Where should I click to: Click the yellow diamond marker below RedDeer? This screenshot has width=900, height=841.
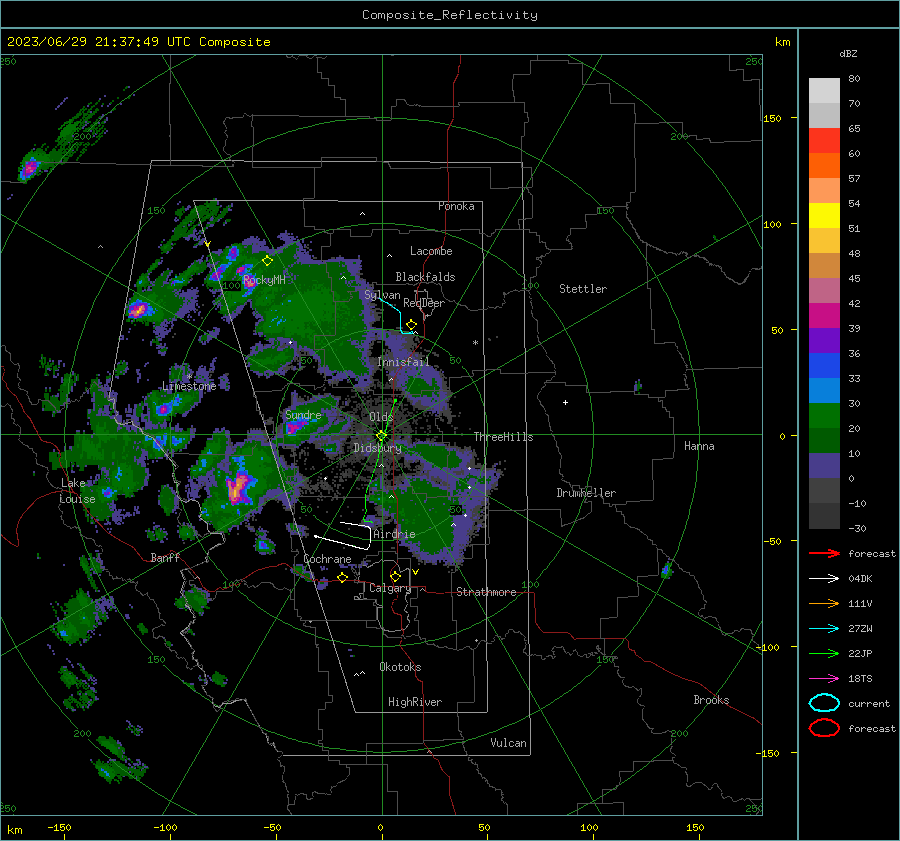411,325
